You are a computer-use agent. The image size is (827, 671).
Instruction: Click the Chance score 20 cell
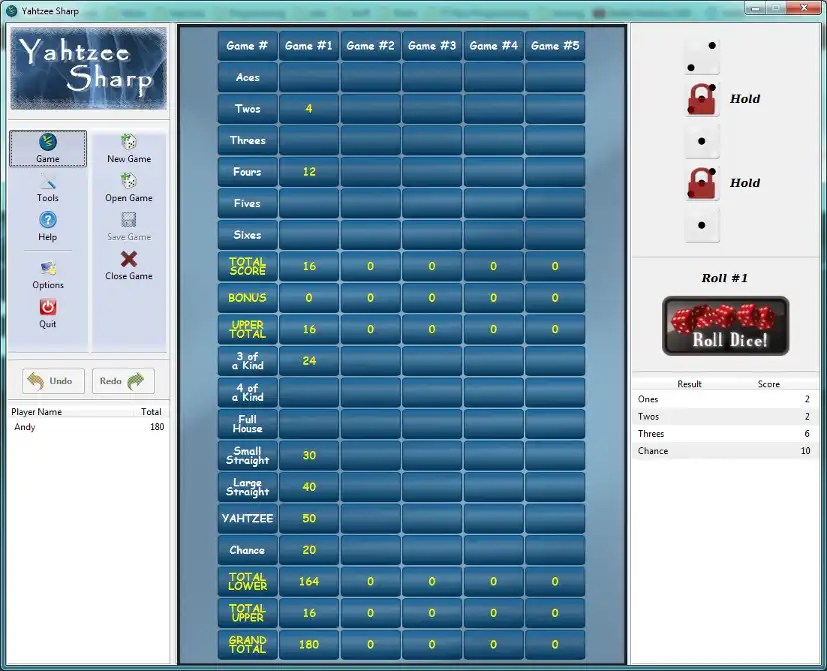click(x=309, y=550)
